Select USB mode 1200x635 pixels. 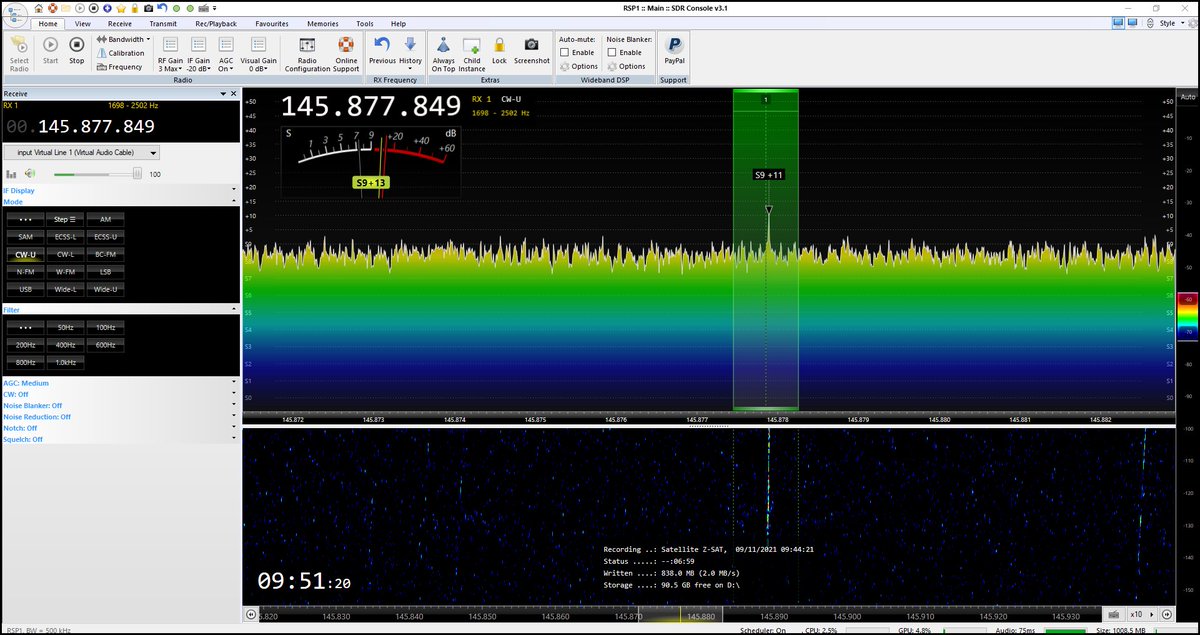tap(25, 289)
